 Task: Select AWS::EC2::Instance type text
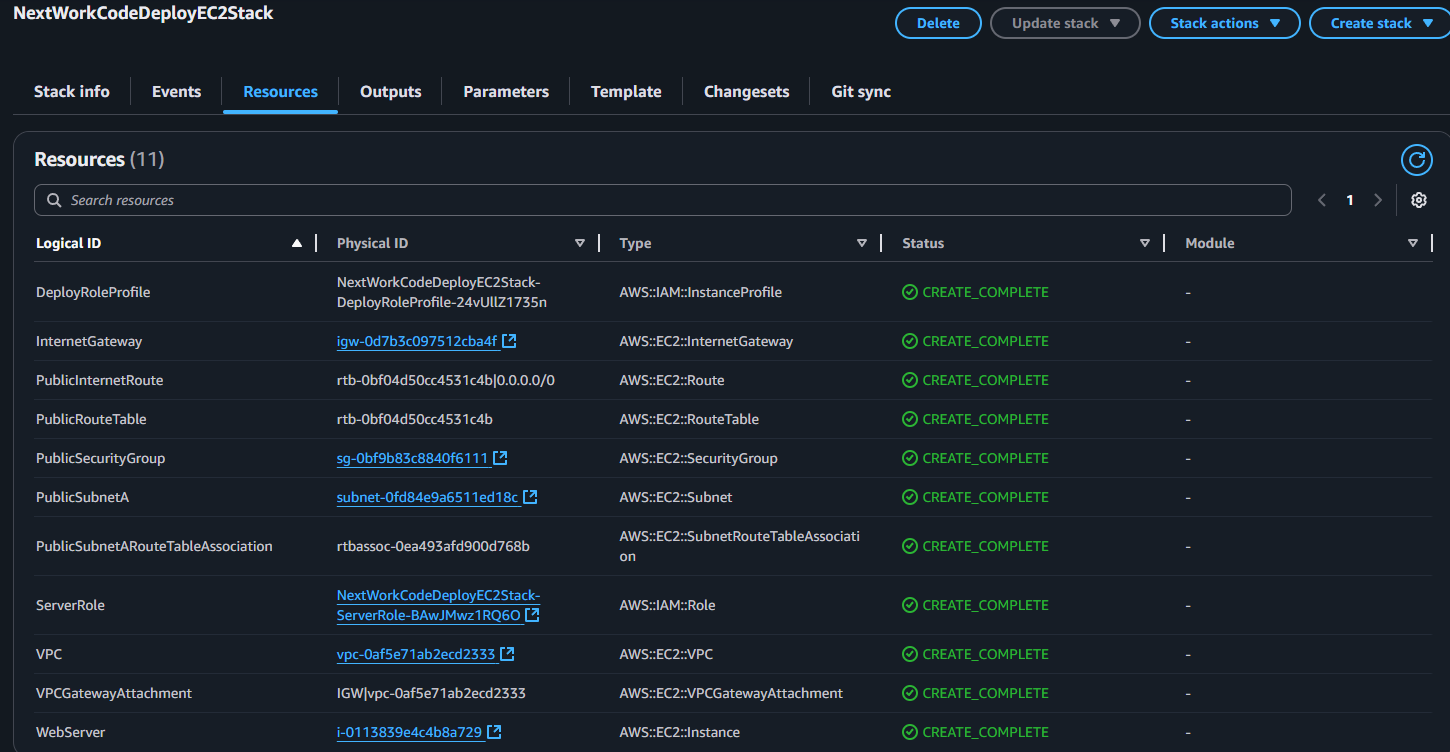click(x=680, y=732)
